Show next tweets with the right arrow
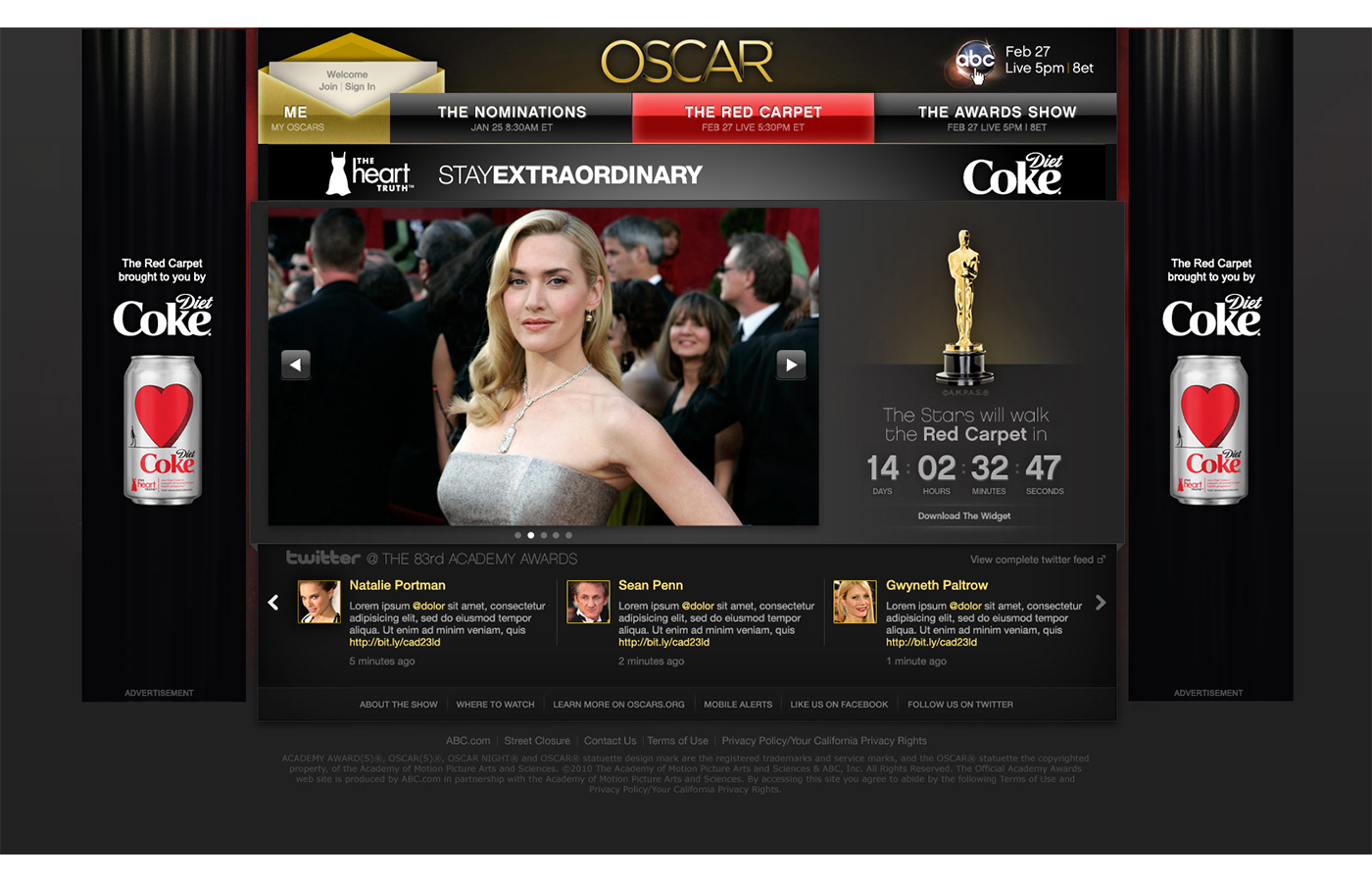The image size is (1372, 882). (x=1101, y=603)
